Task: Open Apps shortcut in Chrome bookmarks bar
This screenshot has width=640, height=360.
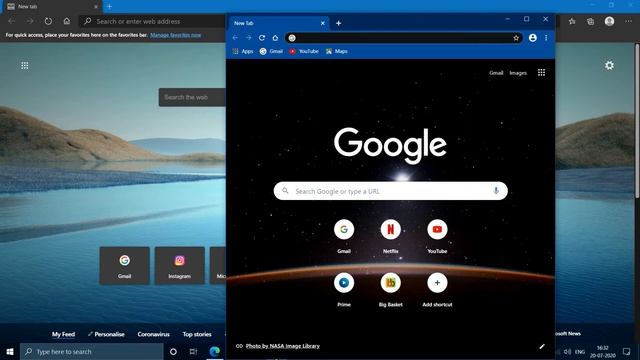Action: (243, 51)
